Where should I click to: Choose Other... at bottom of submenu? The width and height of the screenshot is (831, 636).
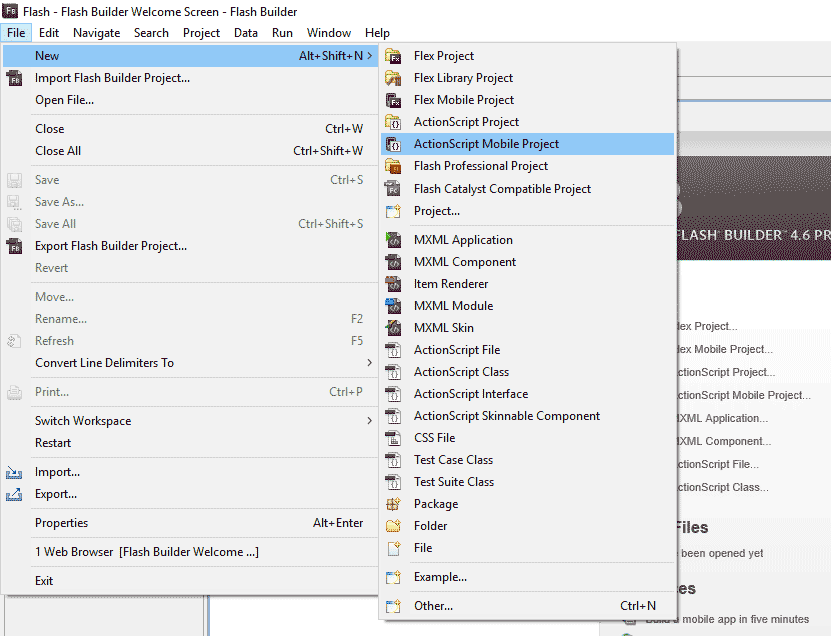pyautogui.click(x=433, y=606)
